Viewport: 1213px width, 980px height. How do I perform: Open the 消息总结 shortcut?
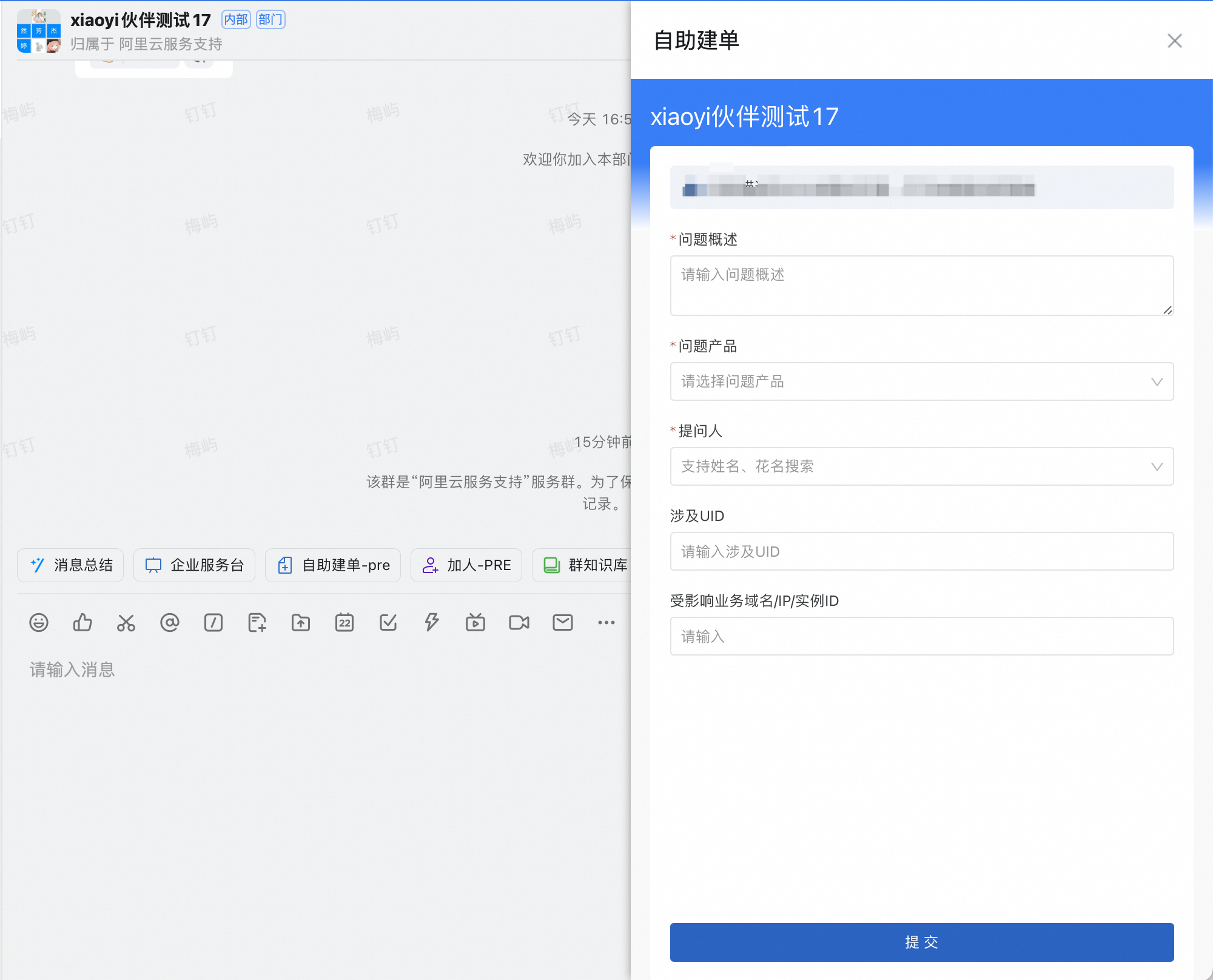pos(70,565)
